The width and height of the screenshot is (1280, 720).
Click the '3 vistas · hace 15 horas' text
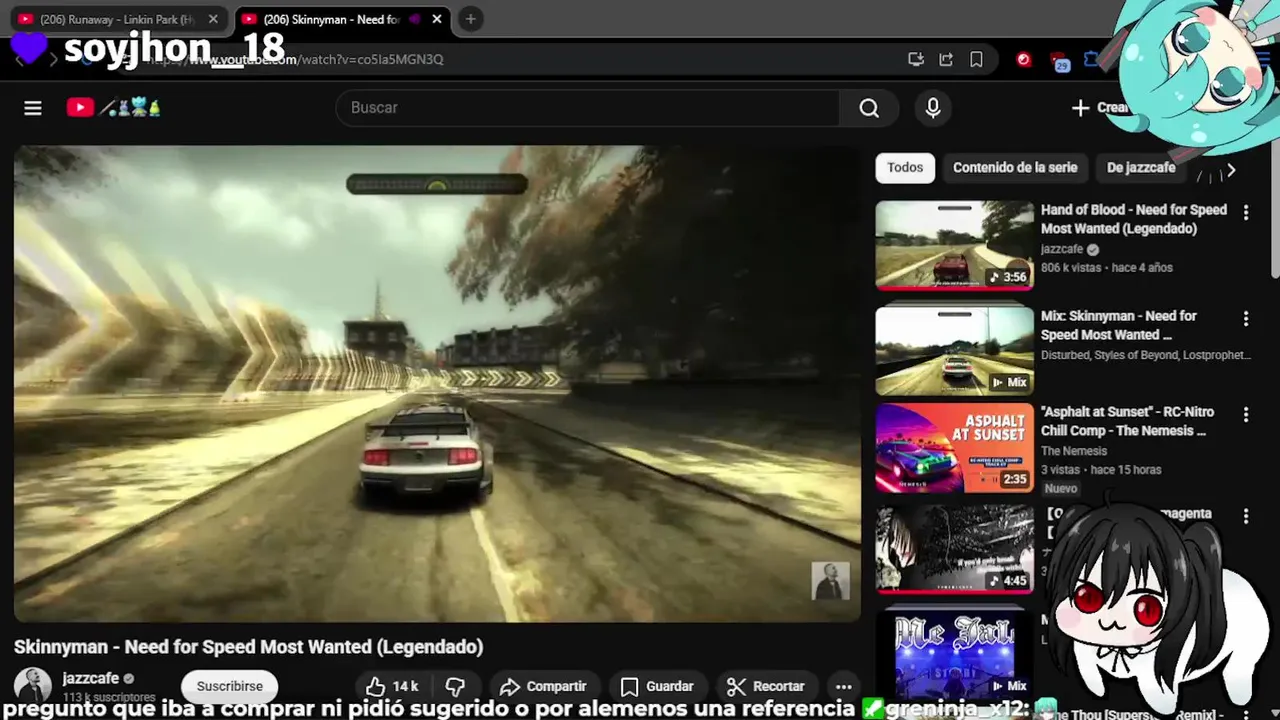point(1101,470)
